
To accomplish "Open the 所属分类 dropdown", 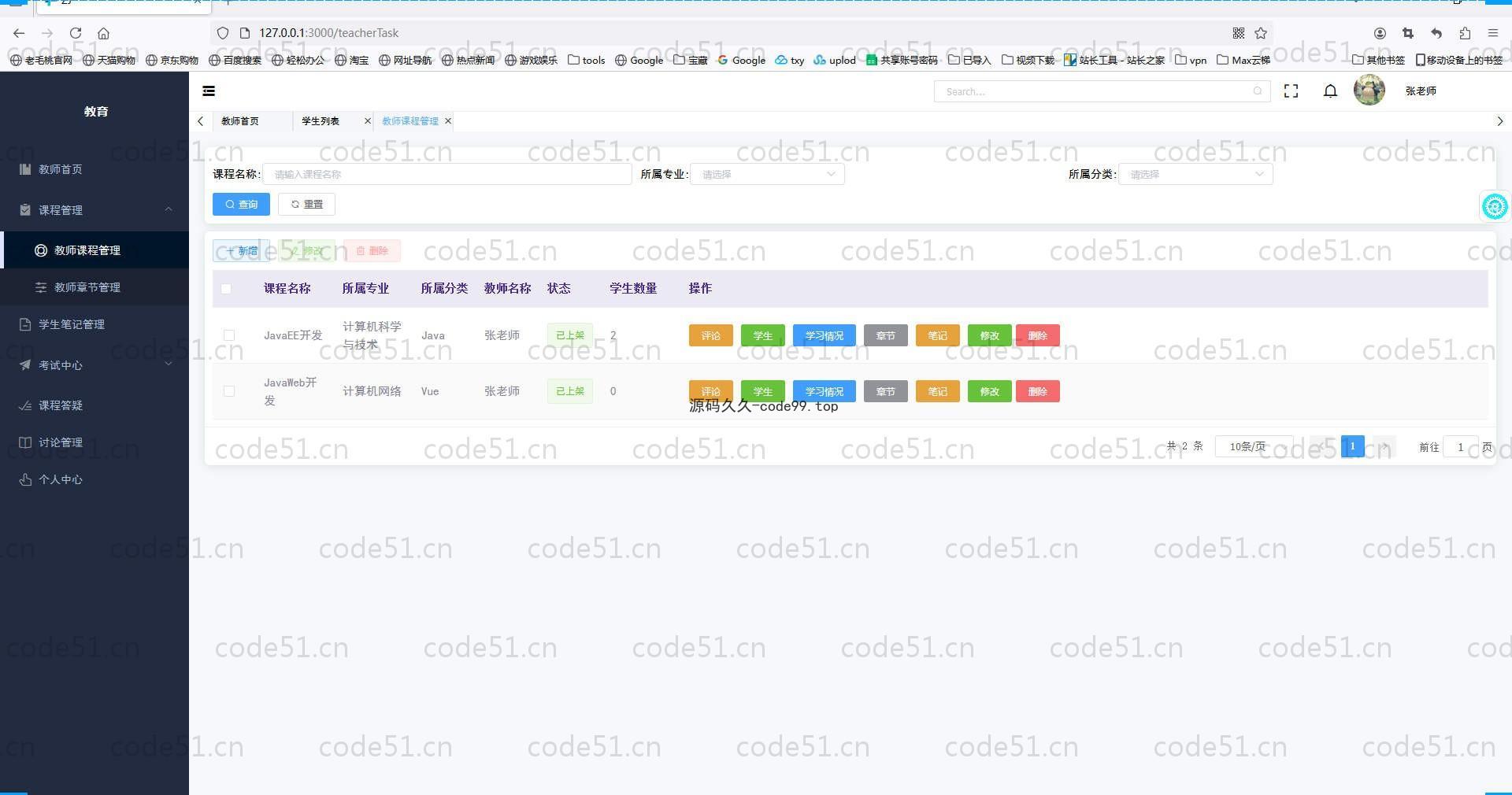I will (1195, 174).
